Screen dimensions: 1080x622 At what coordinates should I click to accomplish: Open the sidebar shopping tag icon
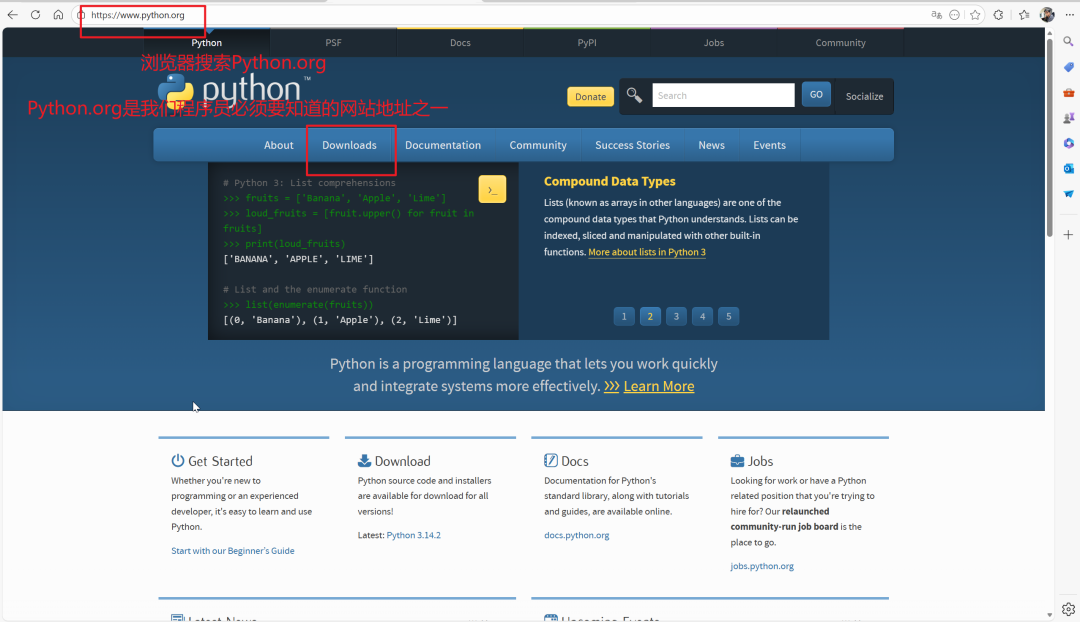click(x=1068, y=67)
